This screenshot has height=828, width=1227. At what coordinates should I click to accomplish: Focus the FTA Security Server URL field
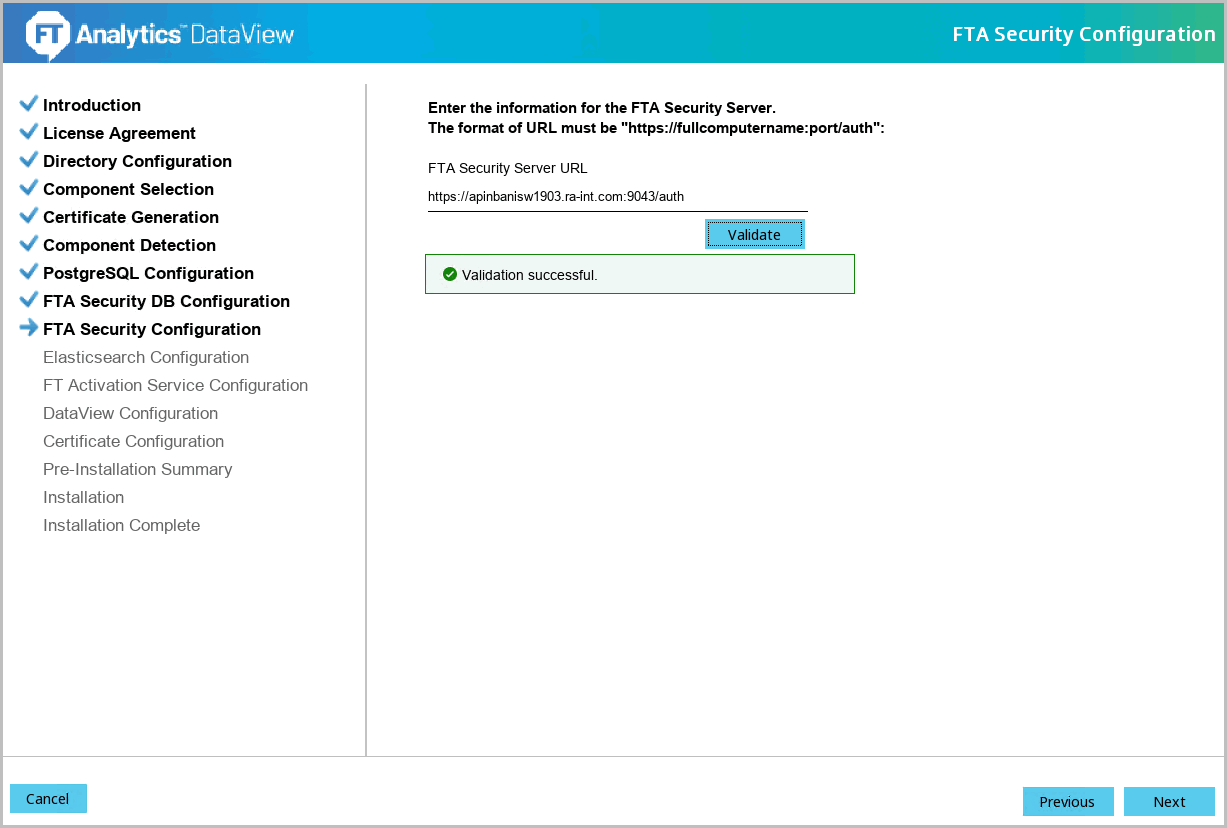(x=617, y=197)
